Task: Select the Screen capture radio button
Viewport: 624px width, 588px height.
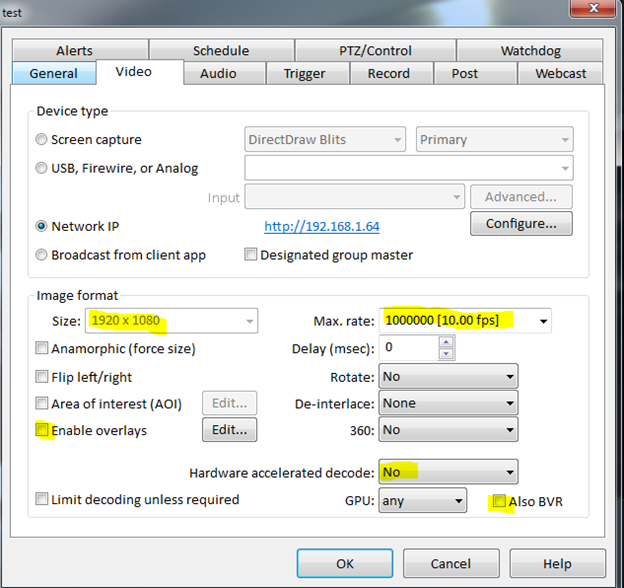Action: click(42, 140)
